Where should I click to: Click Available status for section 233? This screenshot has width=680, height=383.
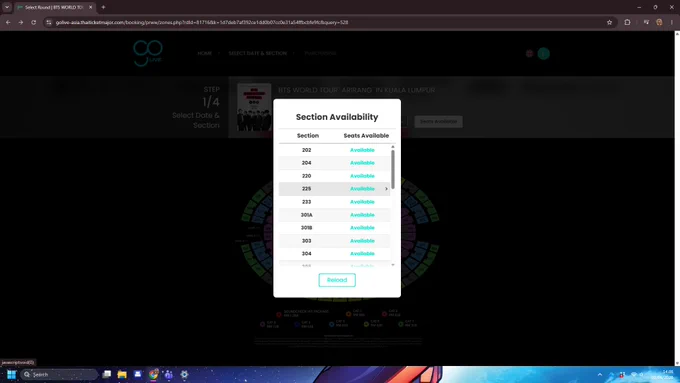point(362,202)
